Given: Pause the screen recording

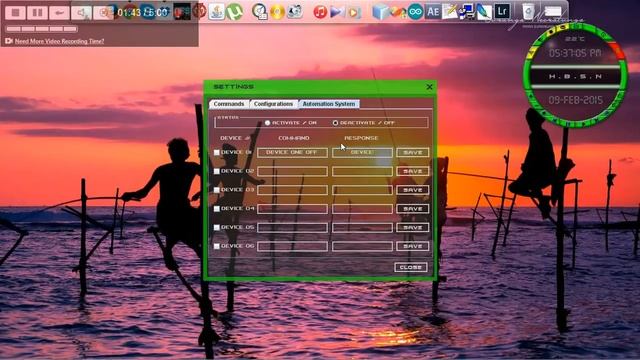Looking at the screenshot, I should pyautogui.click(x=37, y=13).
